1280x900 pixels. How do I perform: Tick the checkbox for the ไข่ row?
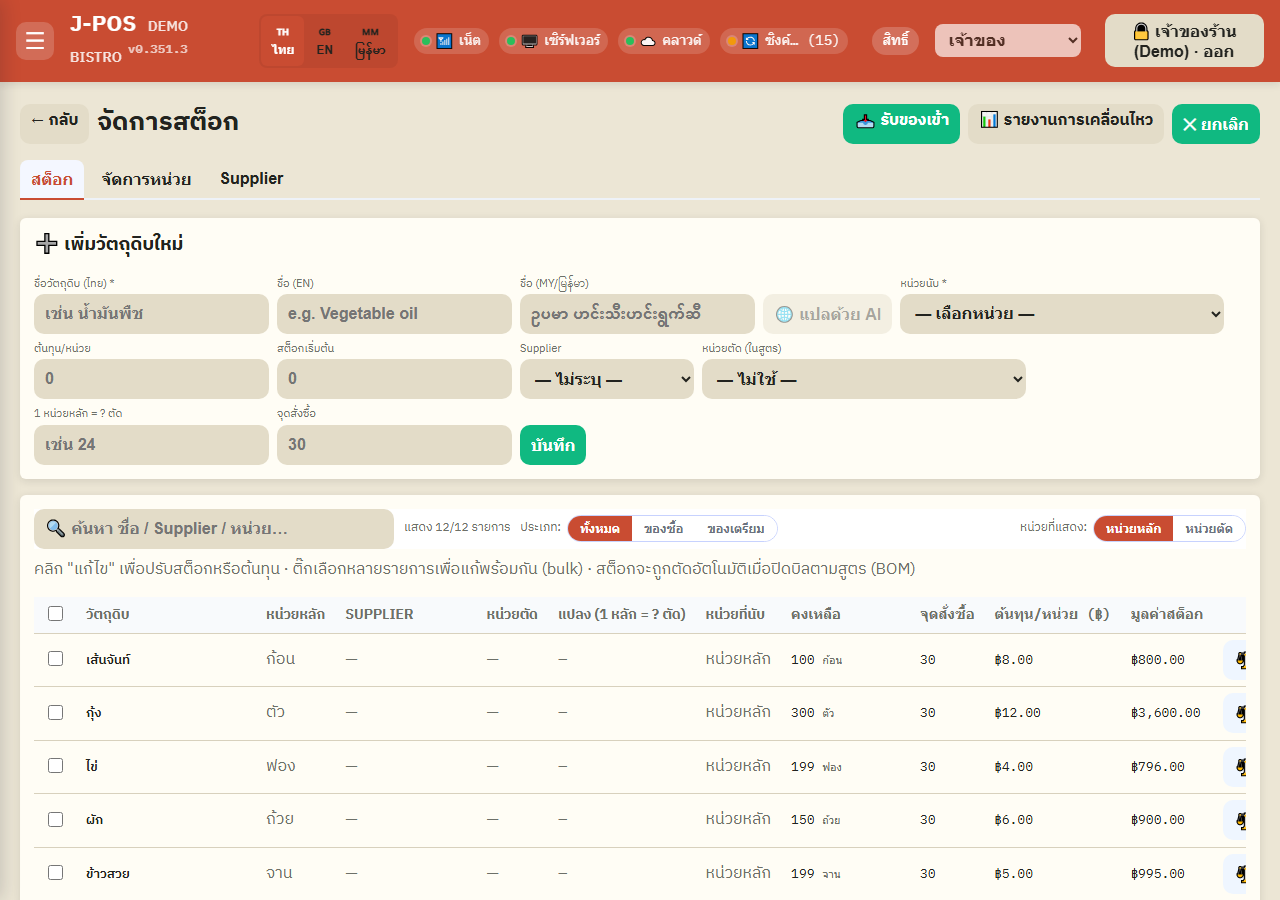click(x=56, y=766)
